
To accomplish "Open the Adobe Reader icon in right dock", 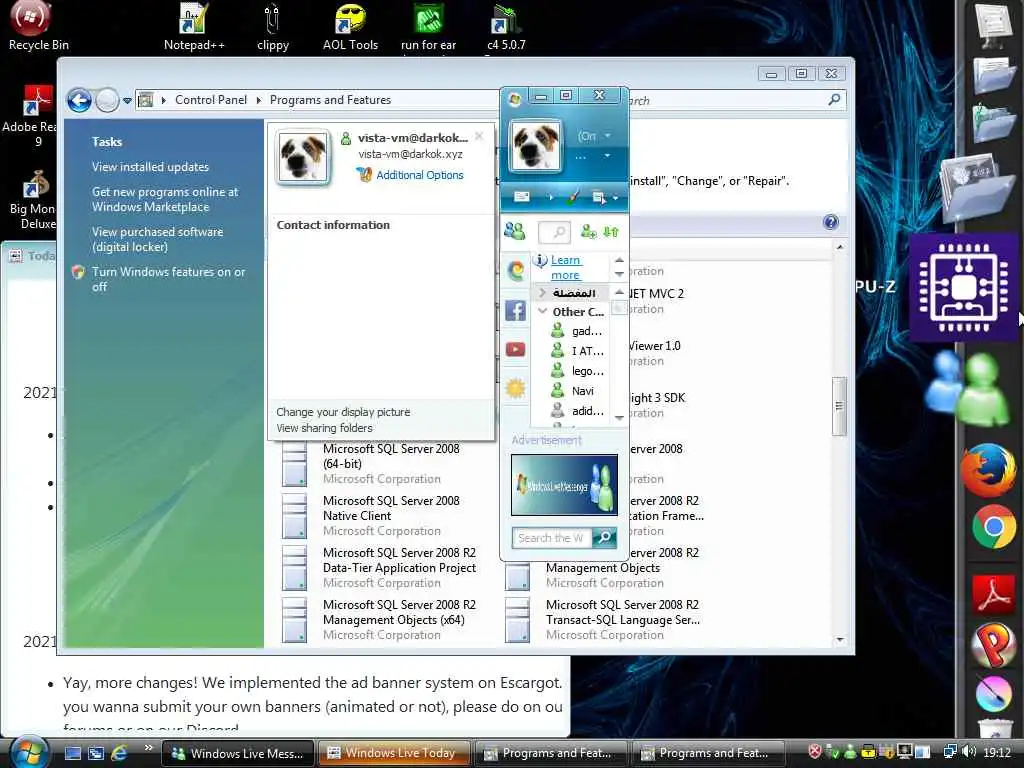I will point(993,595).
